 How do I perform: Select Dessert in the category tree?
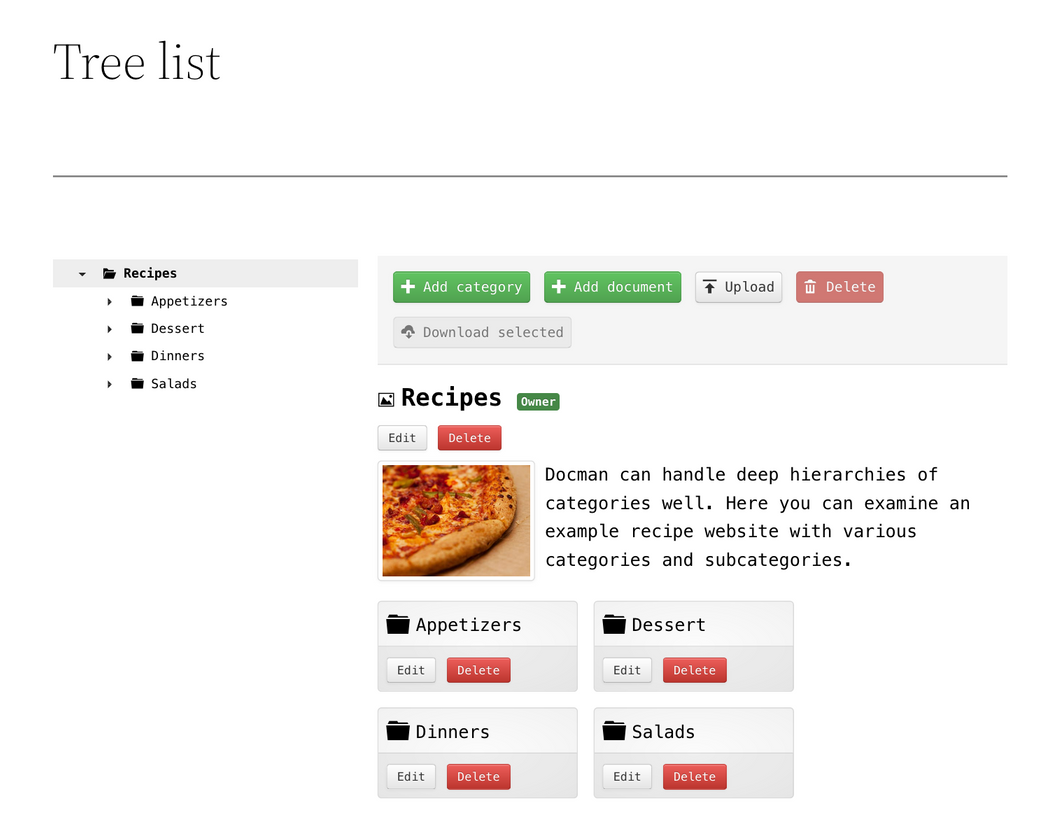click(x=177, y=328)
